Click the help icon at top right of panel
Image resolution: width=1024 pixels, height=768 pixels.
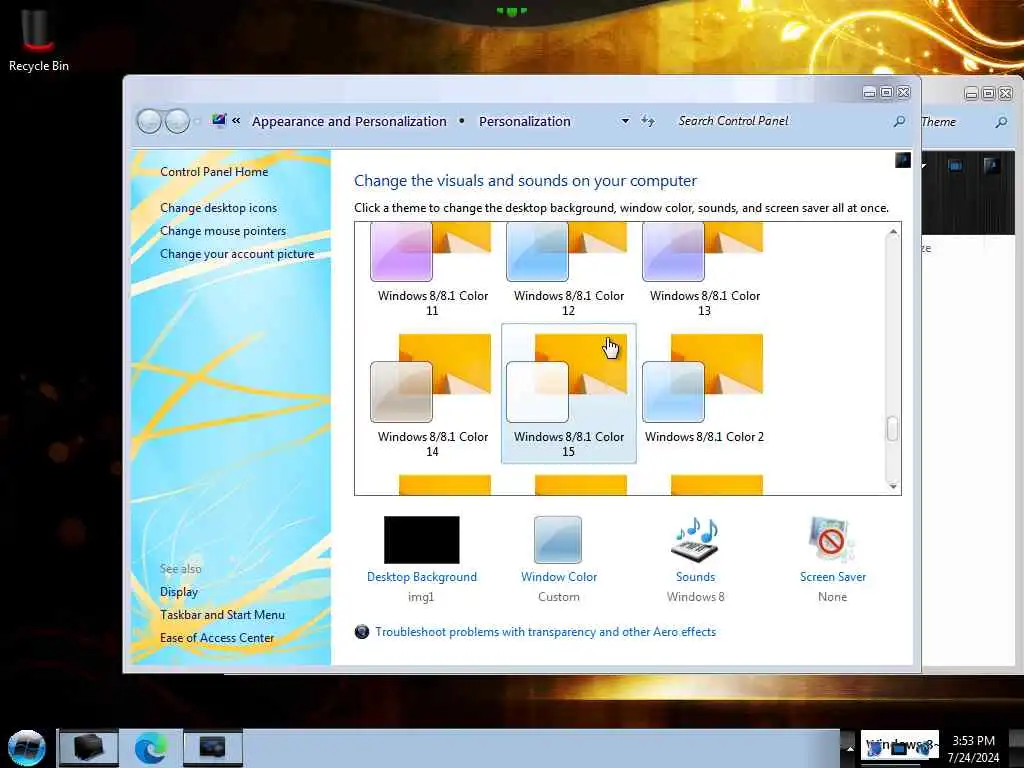[x=903, y=160]
